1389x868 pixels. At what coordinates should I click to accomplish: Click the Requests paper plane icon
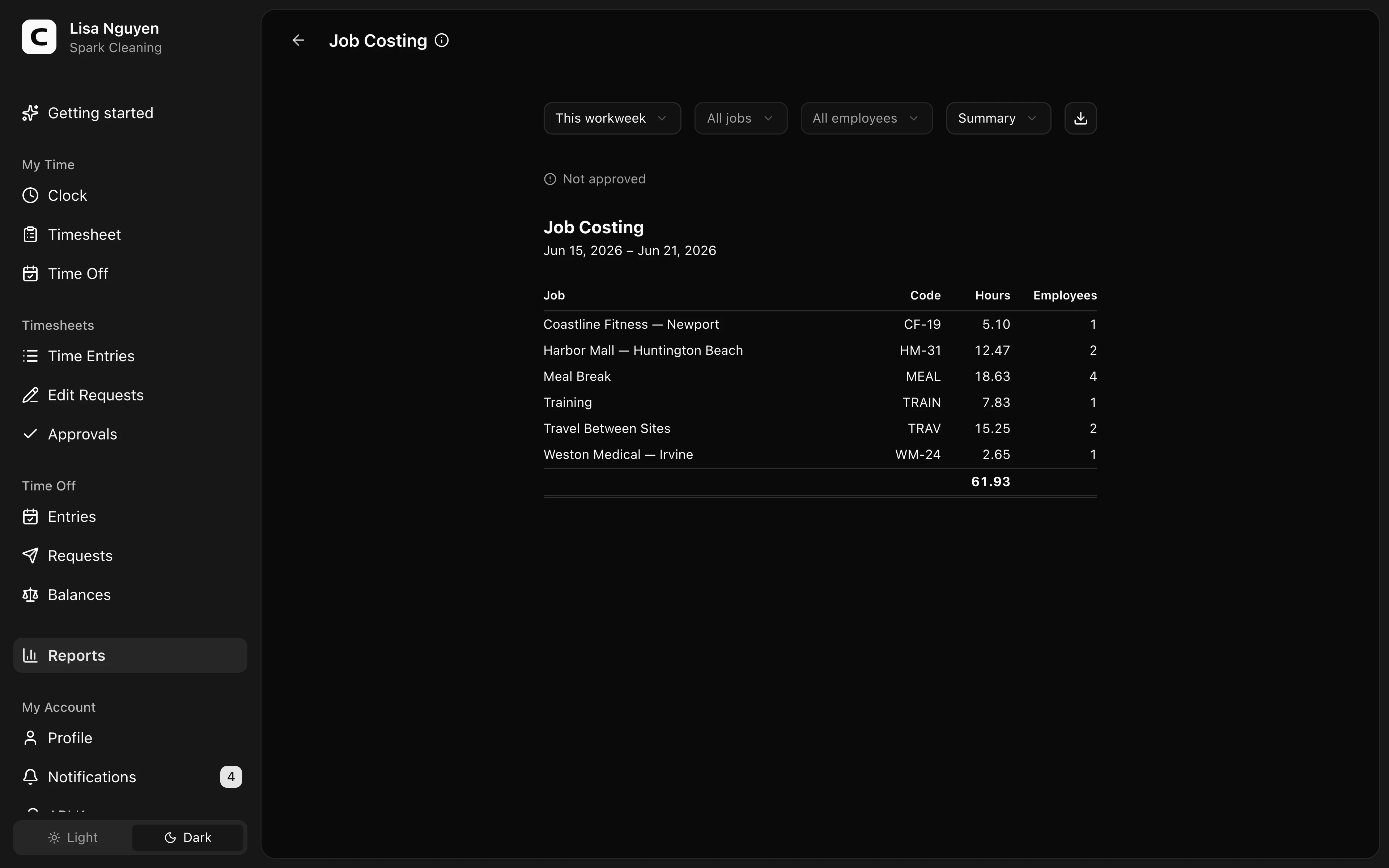point(30,556)
